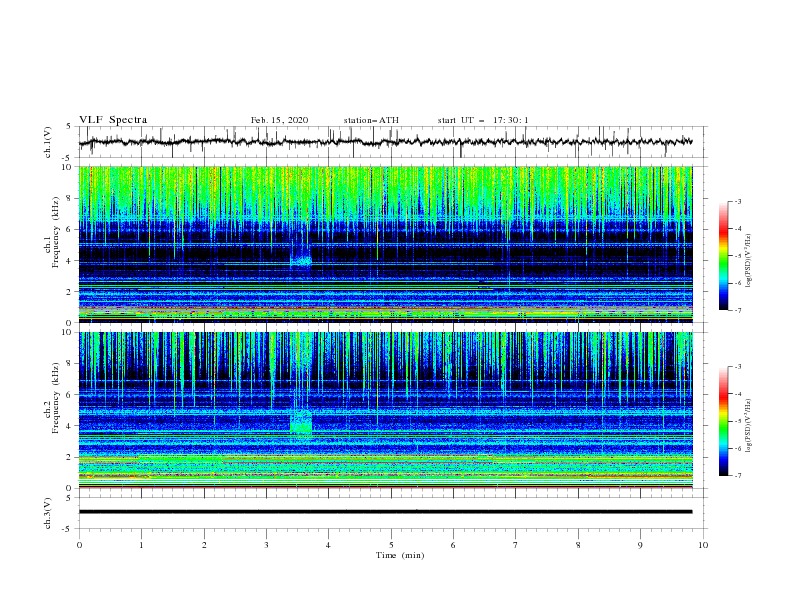Click the 4 kHz burst in ch.1 spectrogram
The image size is (792, 612).
click(301, 261)
